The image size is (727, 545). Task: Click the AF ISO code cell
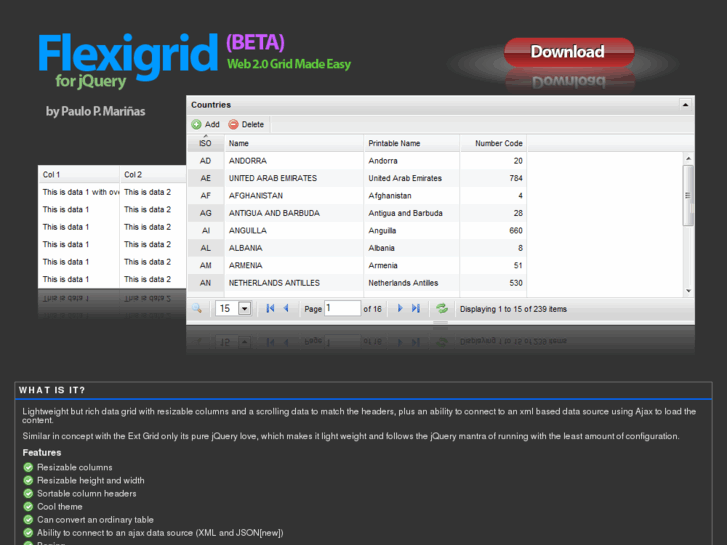[x=205, y=196]
